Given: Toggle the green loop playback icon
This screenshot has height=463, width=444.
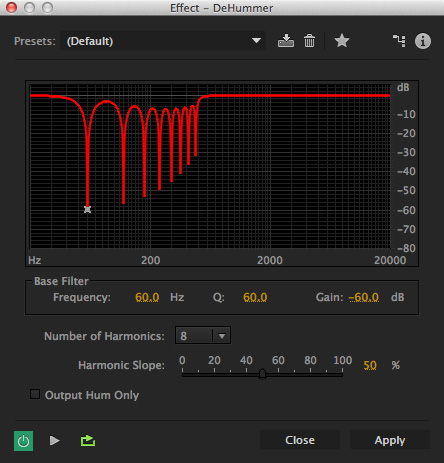Looking at the screenshot, I should point(88,440).
